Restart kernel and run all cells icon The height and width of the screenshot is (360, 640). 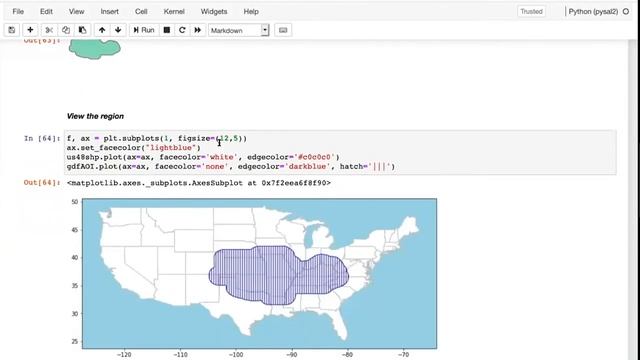point(198,30)
